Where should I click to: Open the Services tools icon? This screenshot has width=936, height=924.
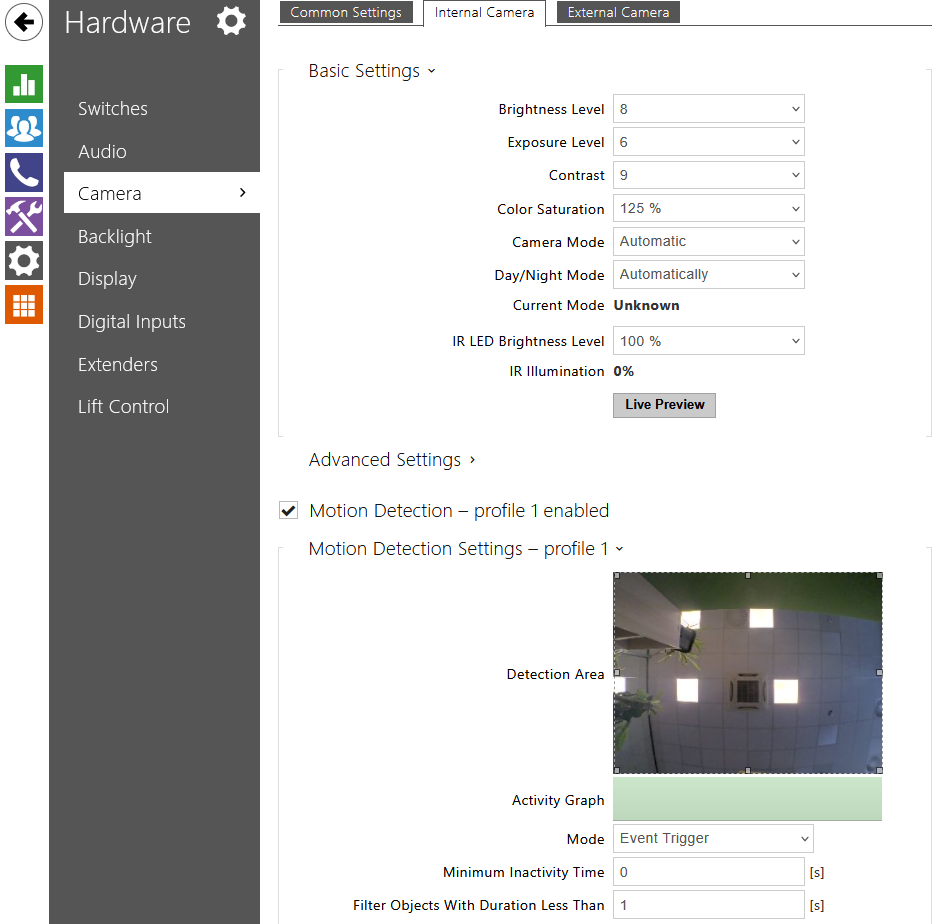24,216
